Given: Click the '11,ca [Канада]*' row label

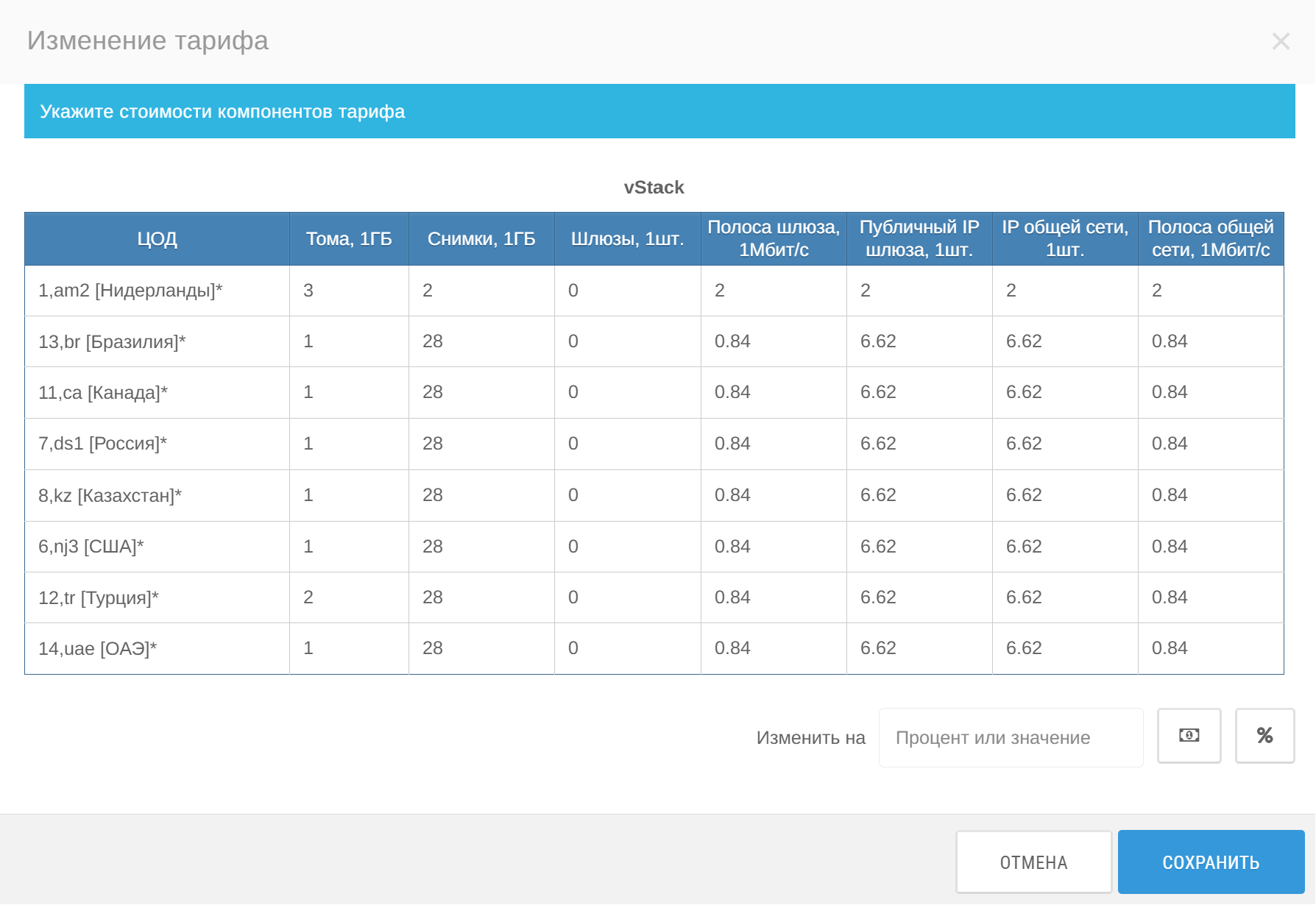Looking at the screenshot, I should [103, 393].
